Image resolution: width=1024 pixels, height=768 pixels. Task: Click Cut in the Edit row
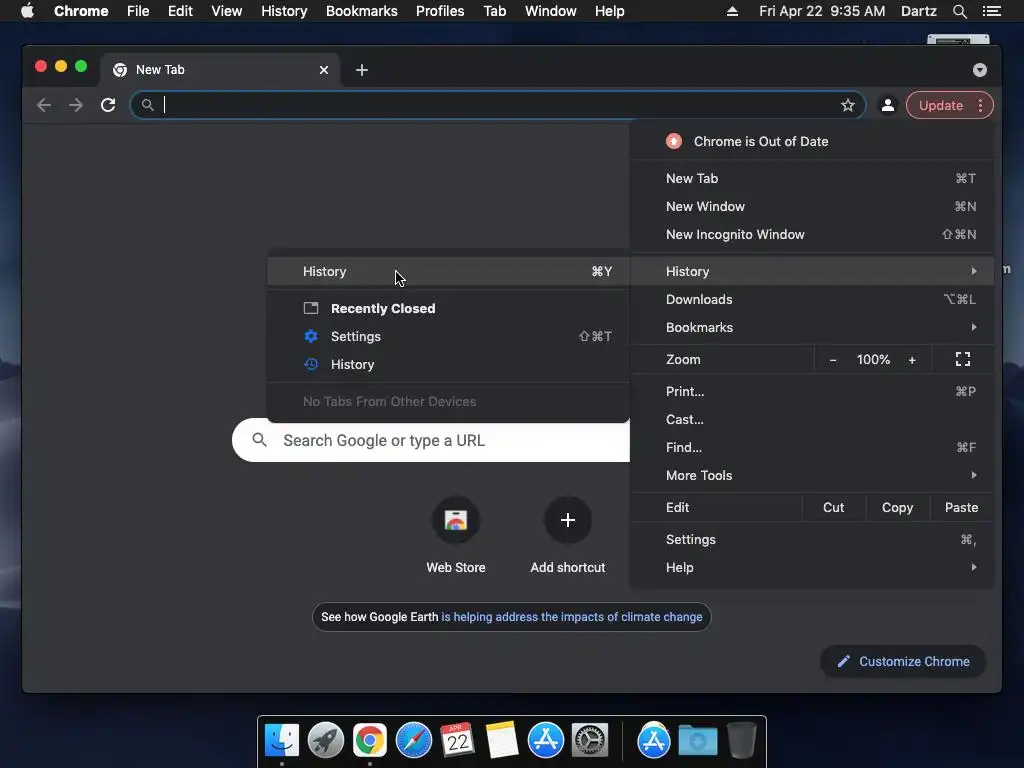(833, 507)
